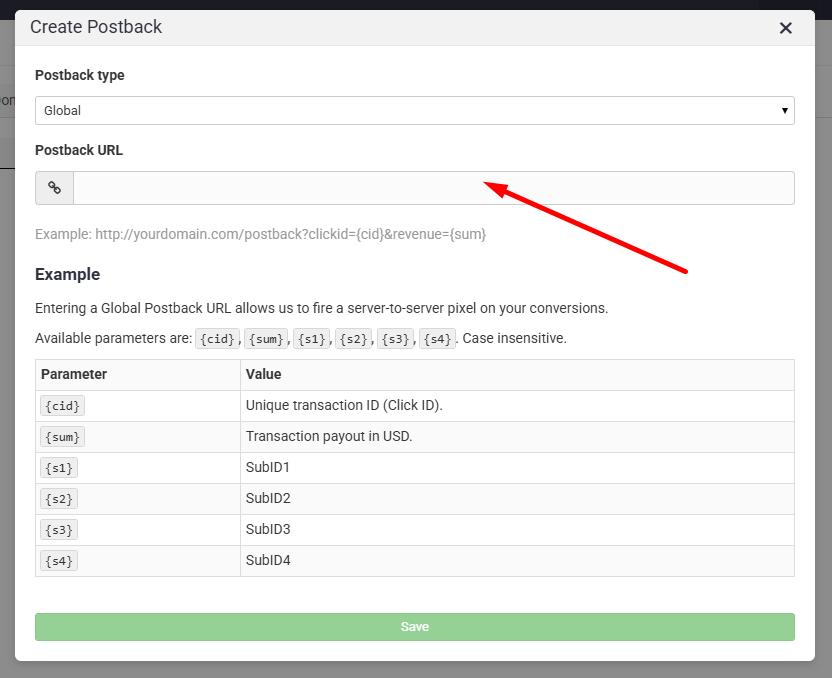Click the SubID4 value cell

(268, 561)
